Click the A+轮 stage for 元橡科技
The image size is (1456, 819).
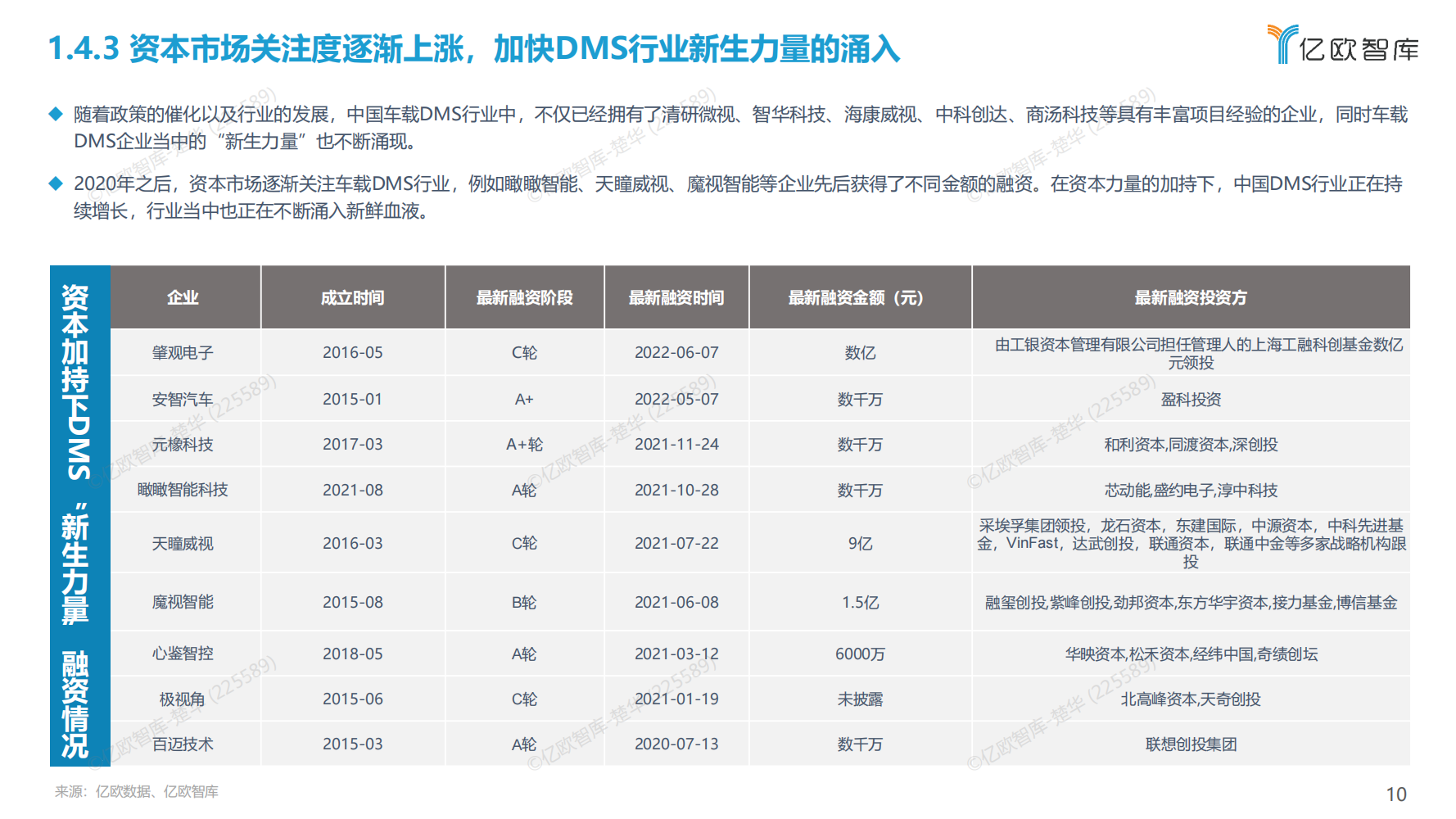coord(524,445)
